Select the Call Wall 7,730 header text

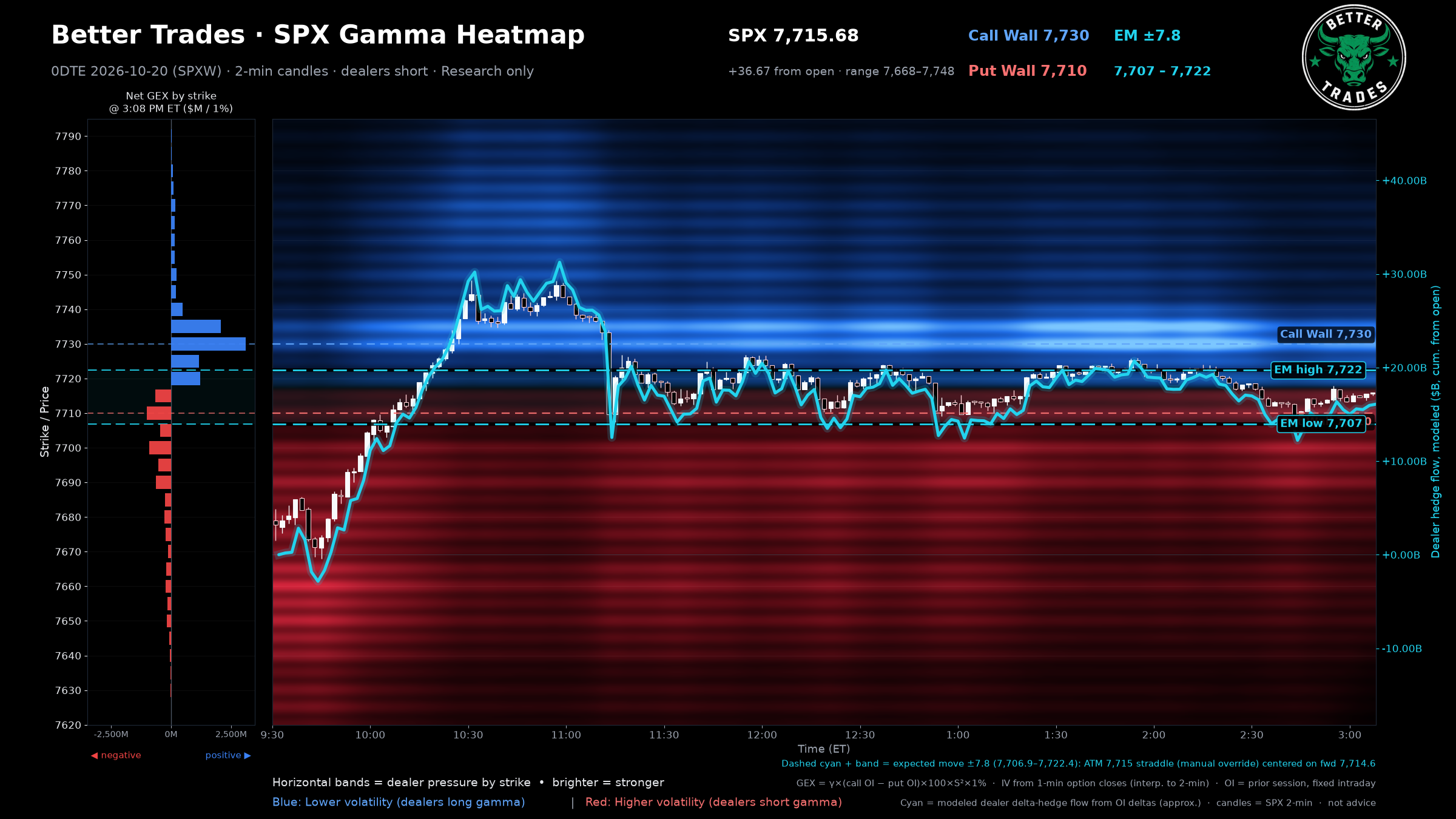(1028, 36)
